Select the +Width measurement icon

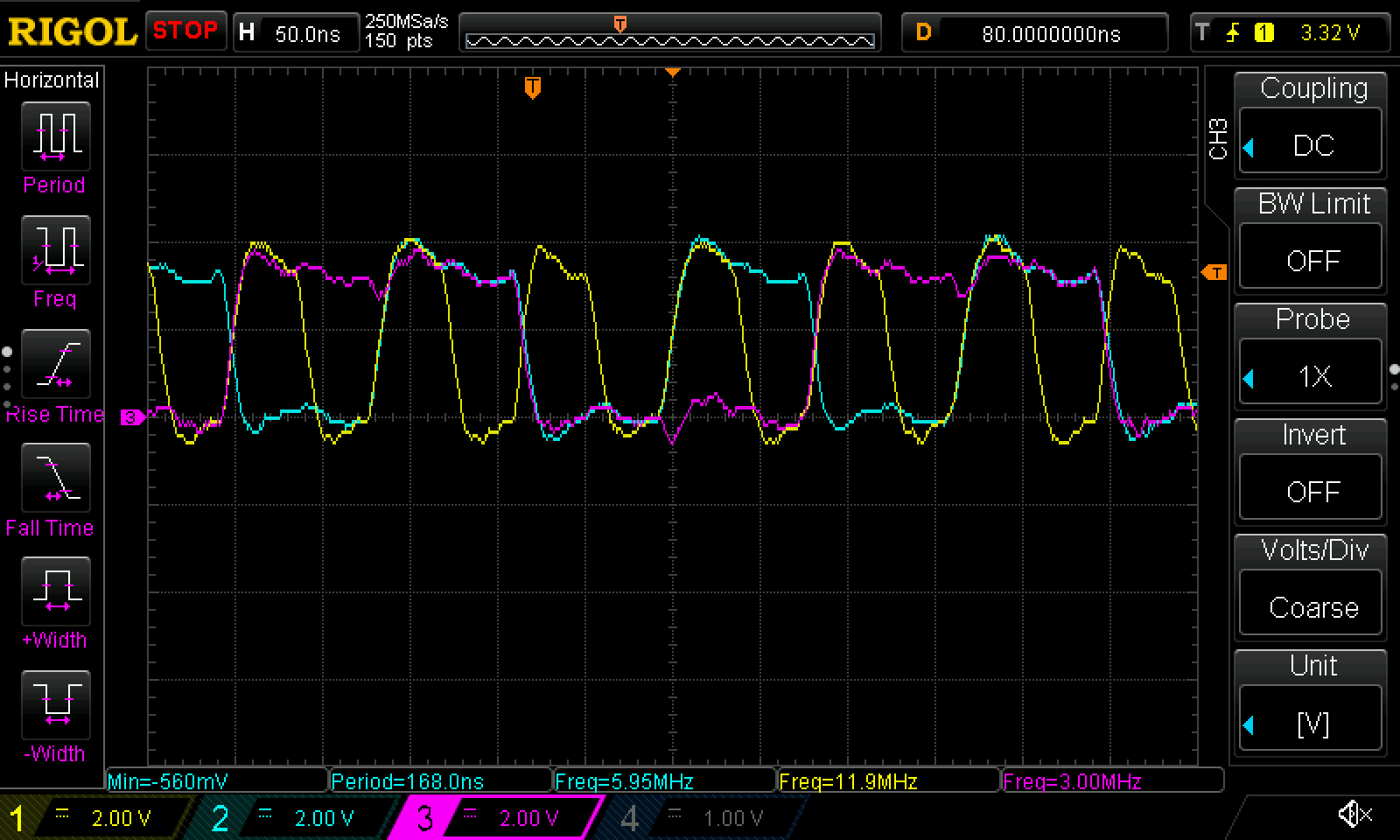pos(55,592)
